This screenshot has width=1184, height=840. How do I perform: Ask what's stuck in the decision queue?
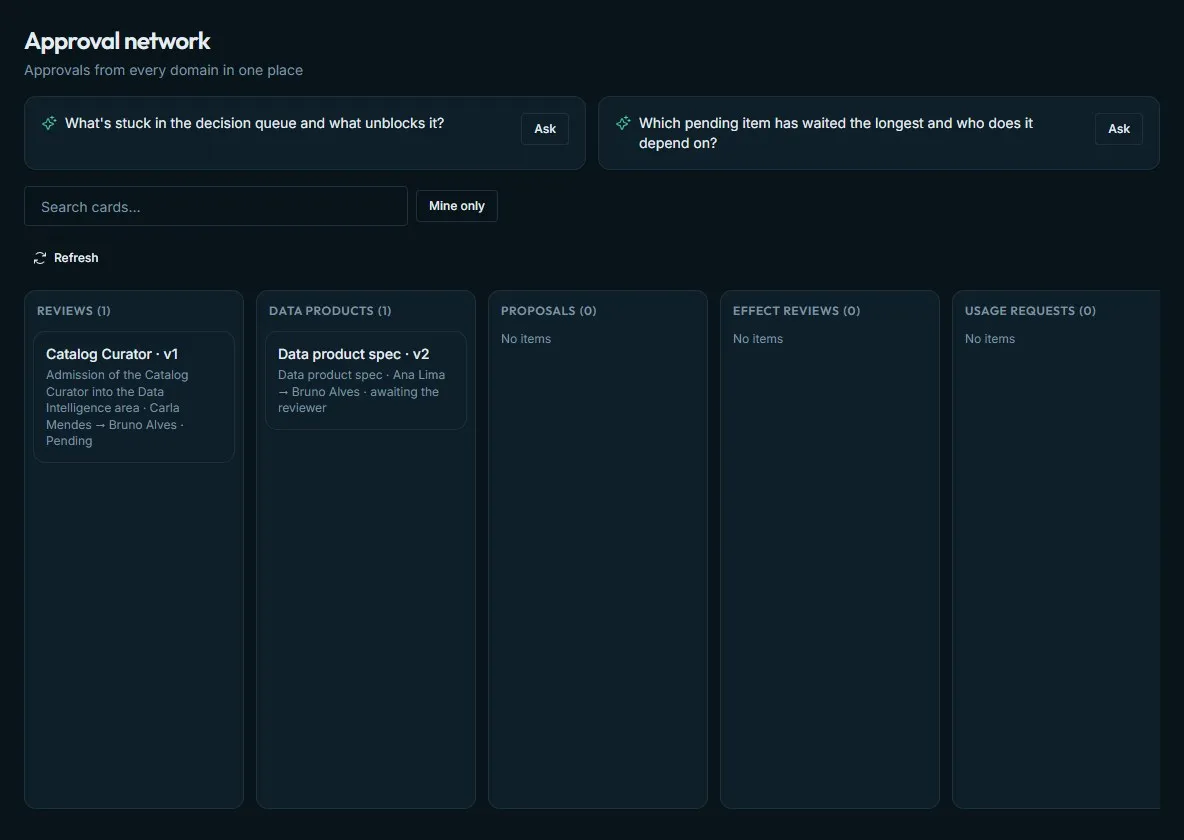click(544, 129)
